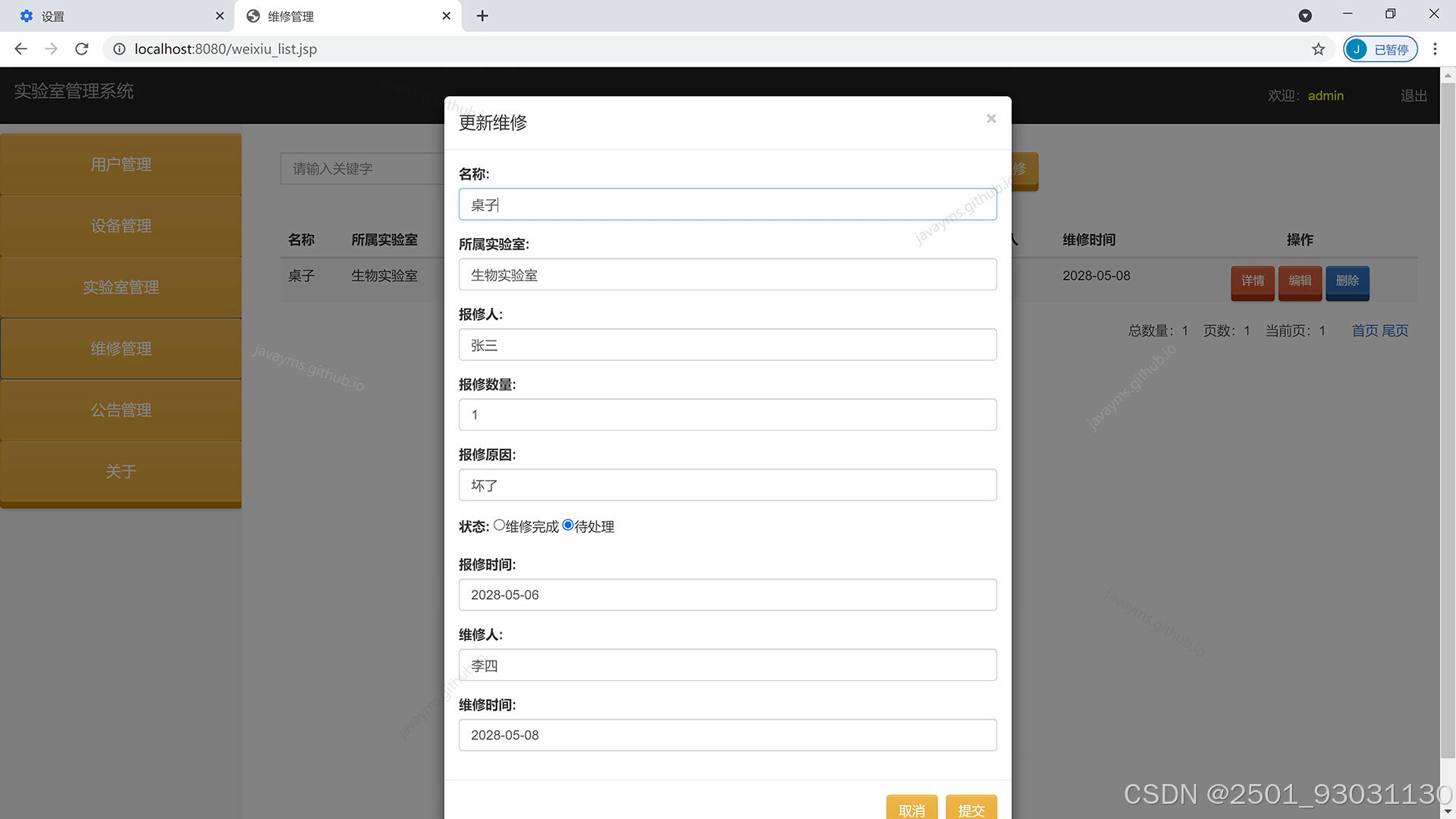This screenshot has height=819, width=1456.
Task: Click 编辑 button for 桌子 row
Action: pyautogui.click(x=1300, y=281)
